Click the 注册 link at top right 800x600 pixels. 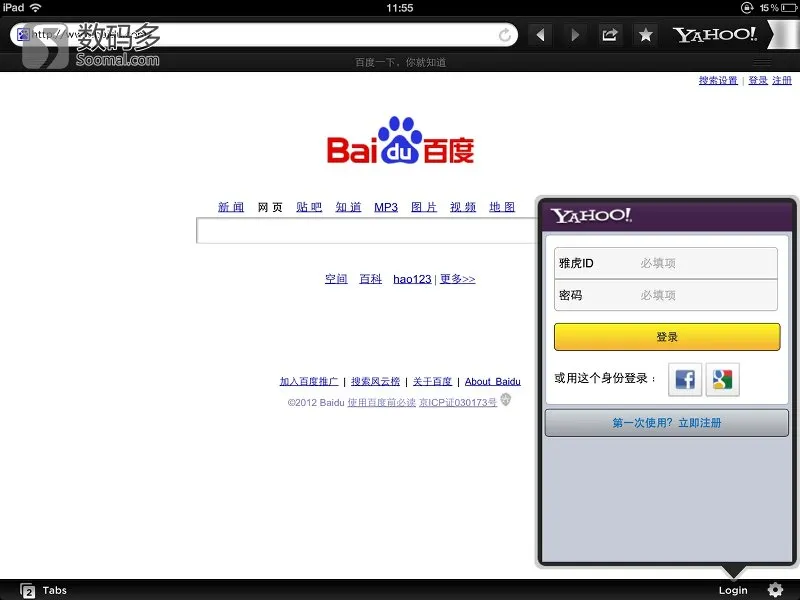coord(782,80)
